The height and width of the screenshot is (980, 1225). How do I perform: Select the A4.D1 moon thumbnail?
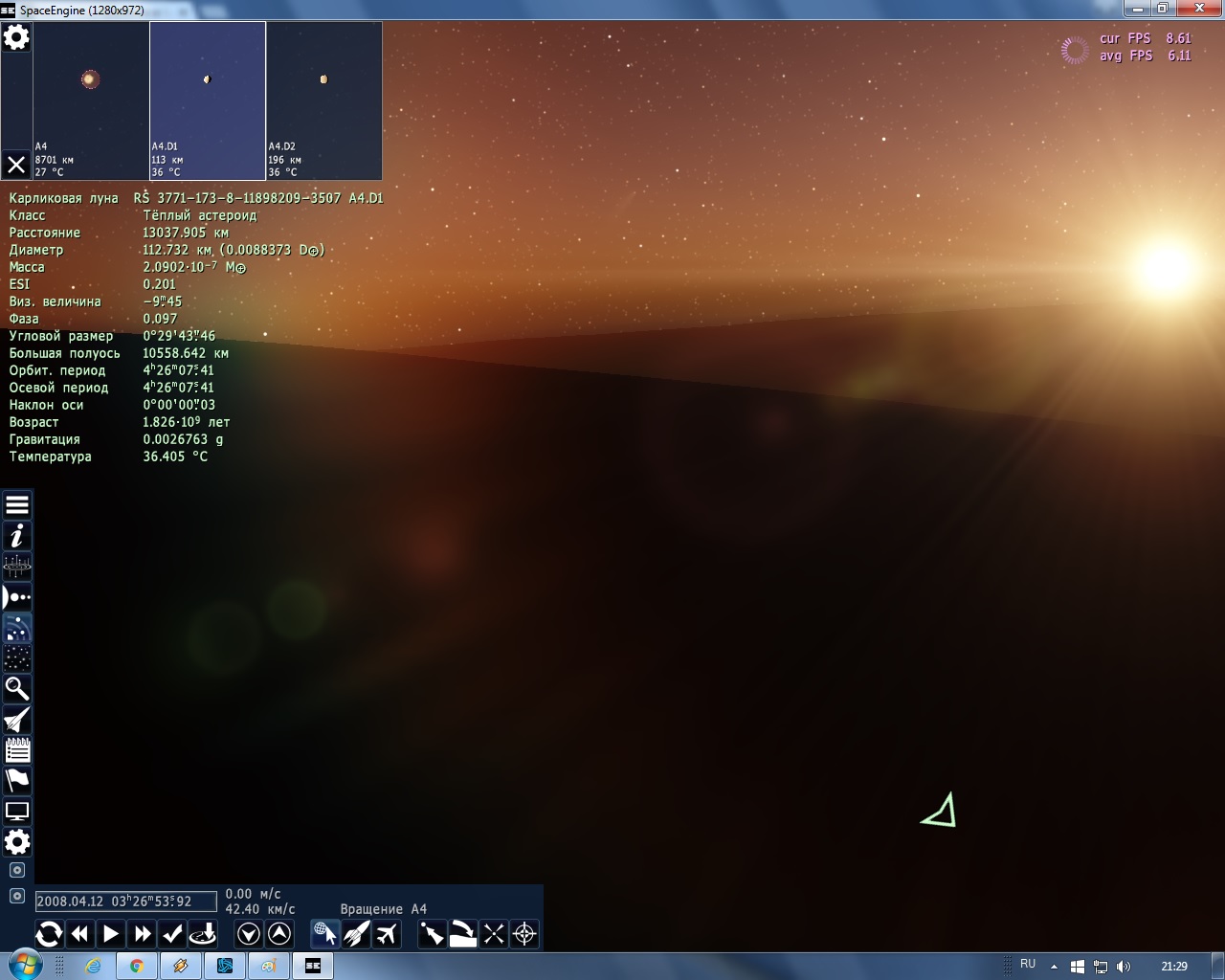pyautogui.click(x=208, y=100)
